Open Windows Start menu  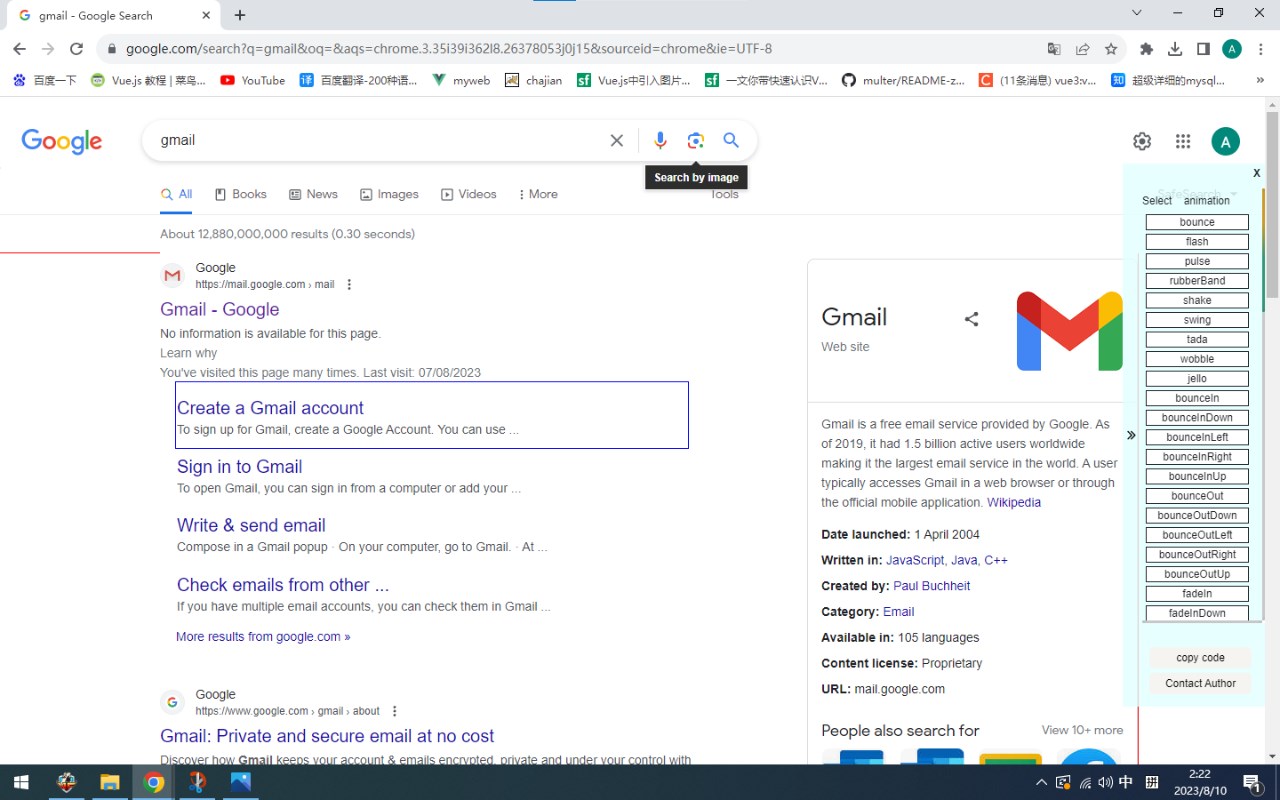click(20, 782)
